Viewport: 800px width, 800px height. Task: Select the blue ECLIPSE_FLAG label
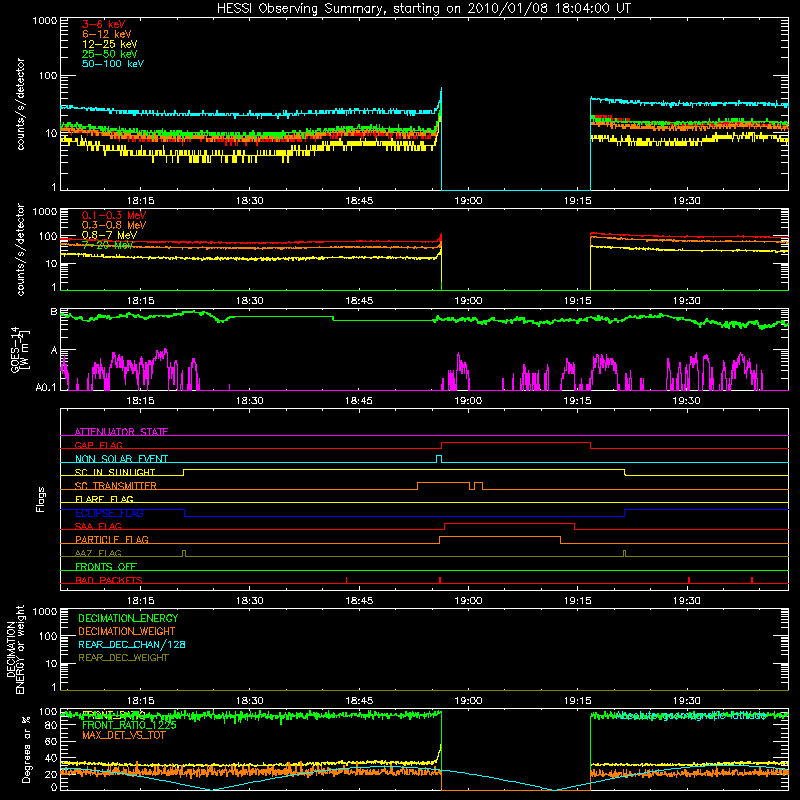109,513
